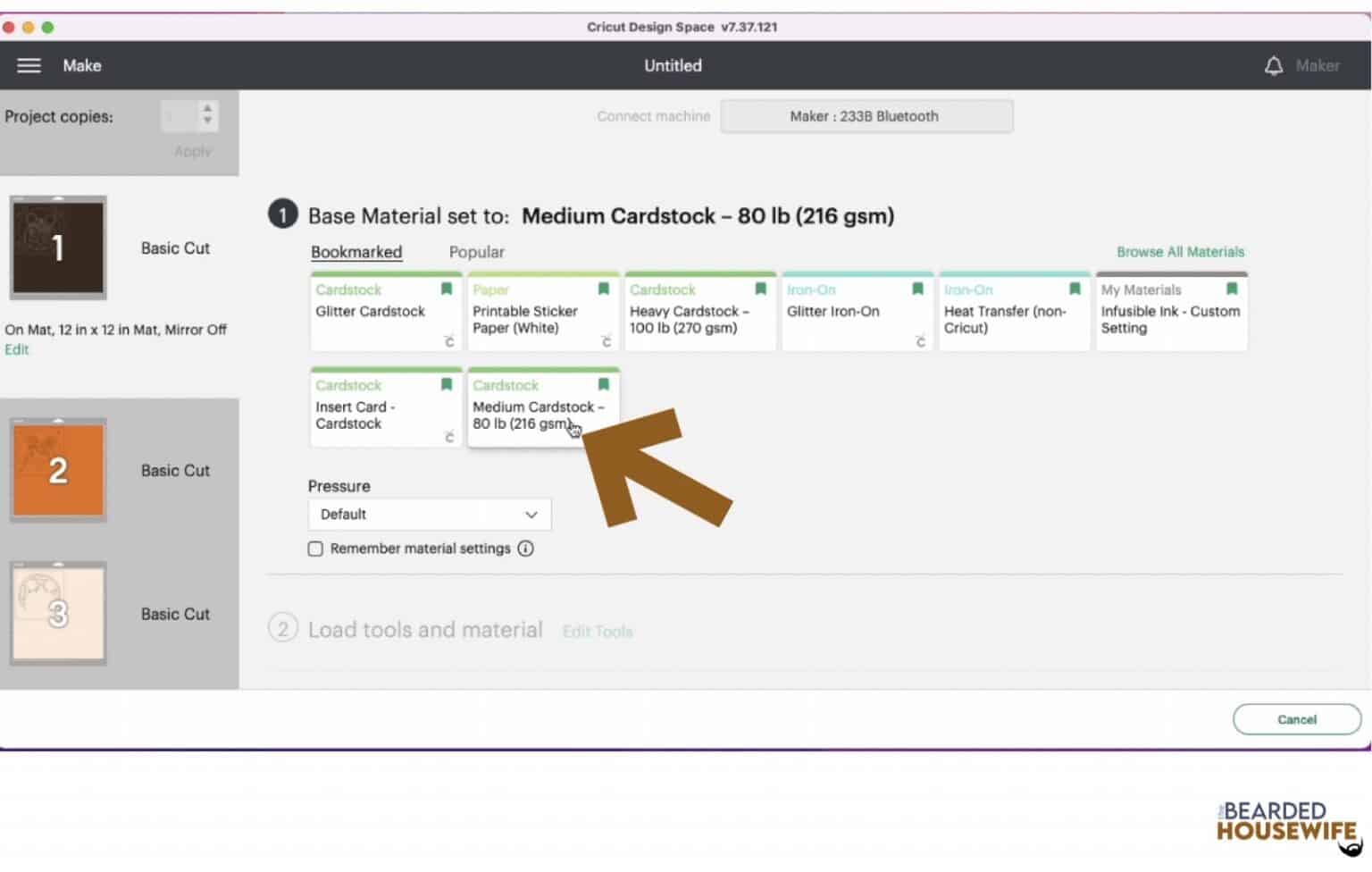The image size is (1372, 872).
Task: Open the Maker 233B Bluetooth machine selector
Action: [x=866, y=116]
